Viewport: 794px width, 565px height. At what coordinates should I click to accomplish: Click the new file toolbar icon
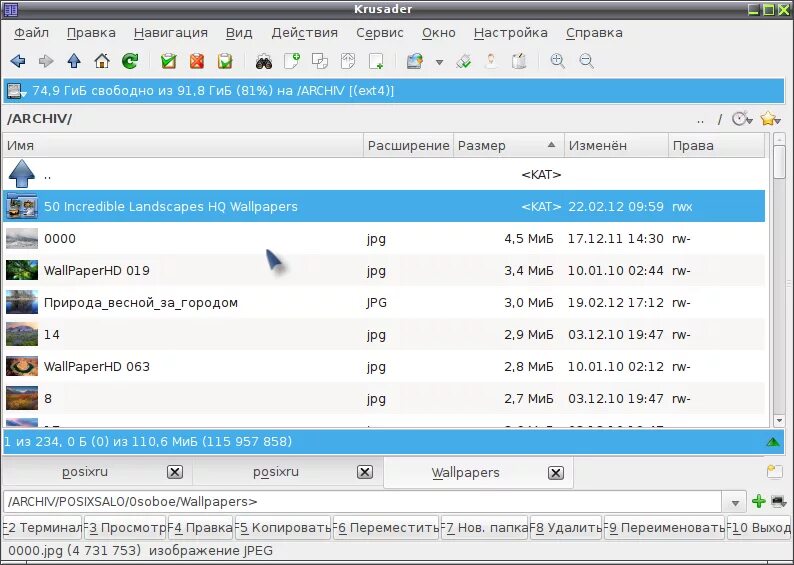click(x=376, y=61)
